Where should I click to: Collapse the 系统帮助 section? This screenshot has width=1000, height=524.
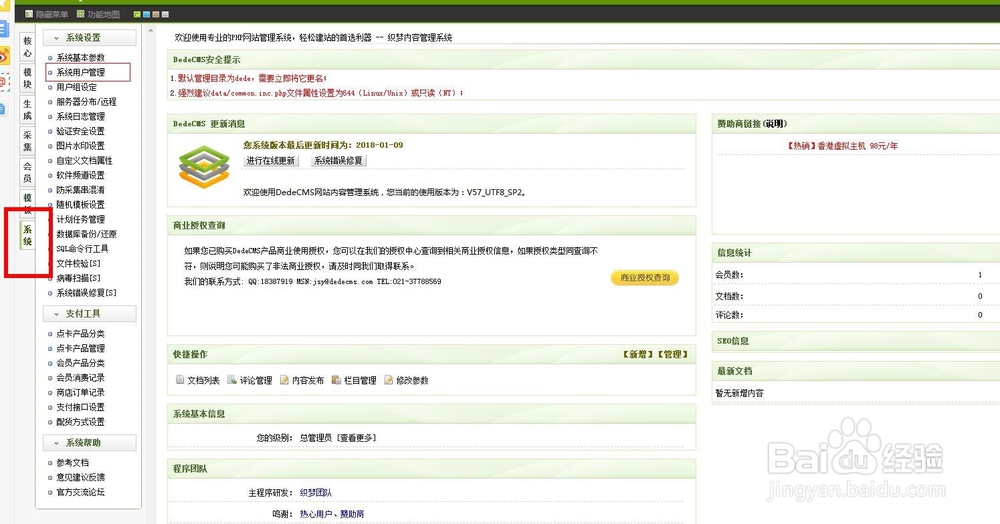pos(90,442)
